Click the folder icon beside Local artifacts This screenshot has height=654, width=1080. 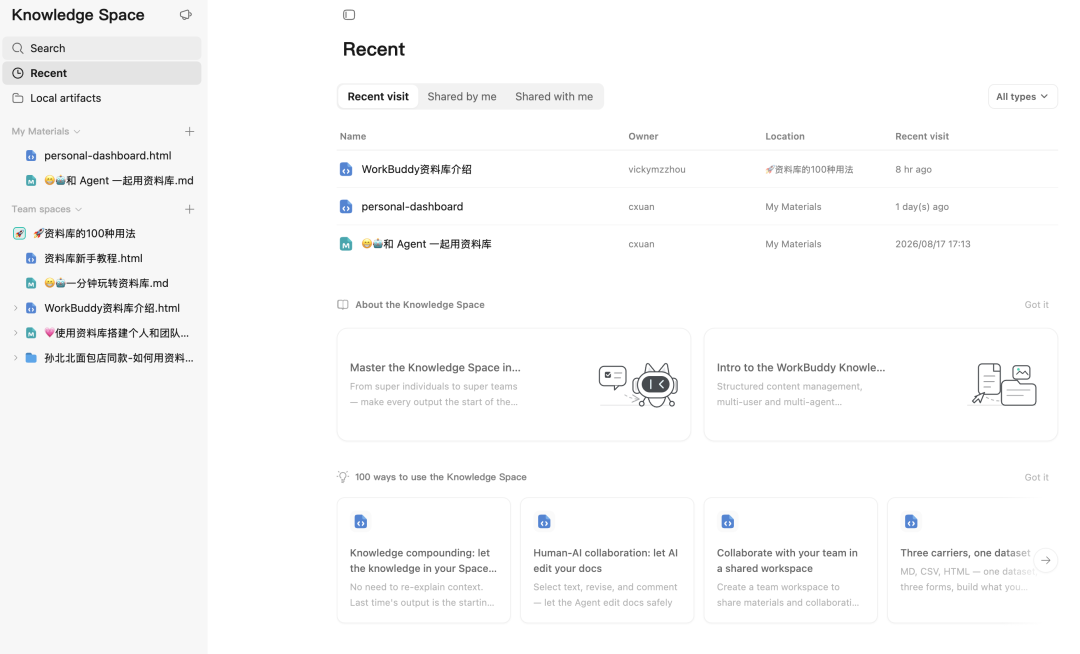point(18,98)
